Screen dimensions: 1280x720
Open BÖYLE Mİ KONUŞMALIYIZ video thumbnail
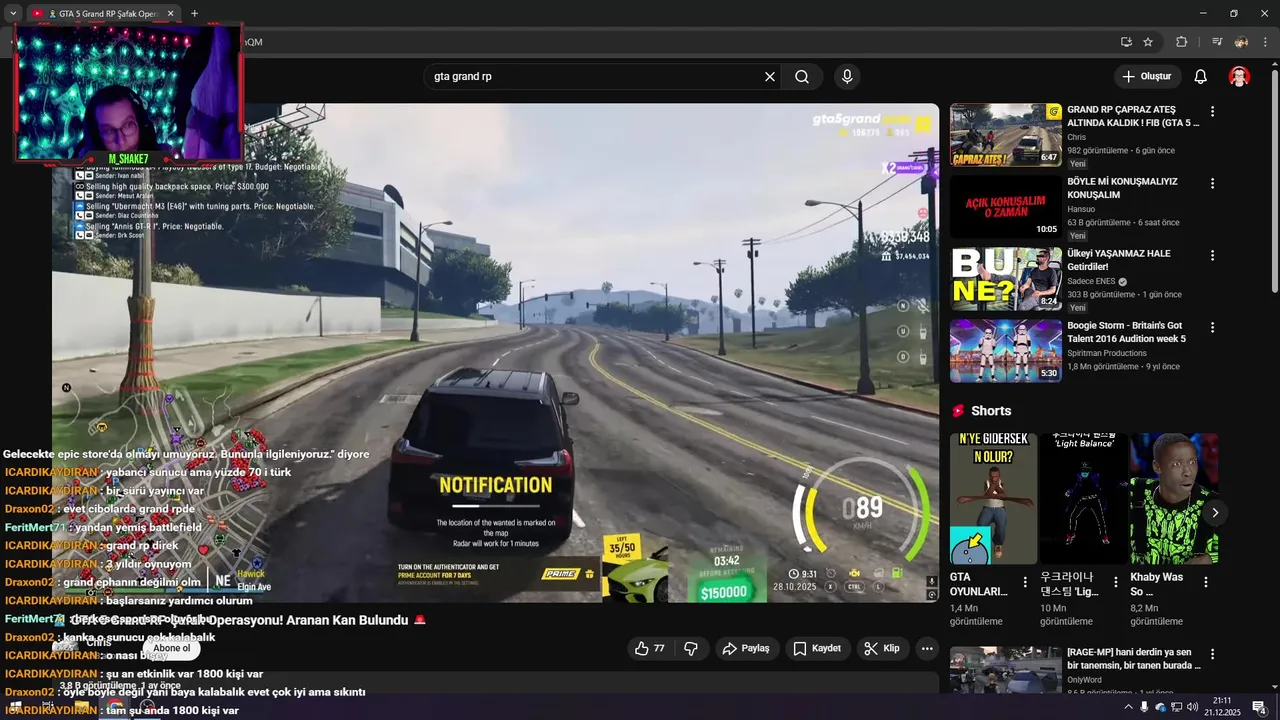pyautogui.click(x=1005, y=207)
